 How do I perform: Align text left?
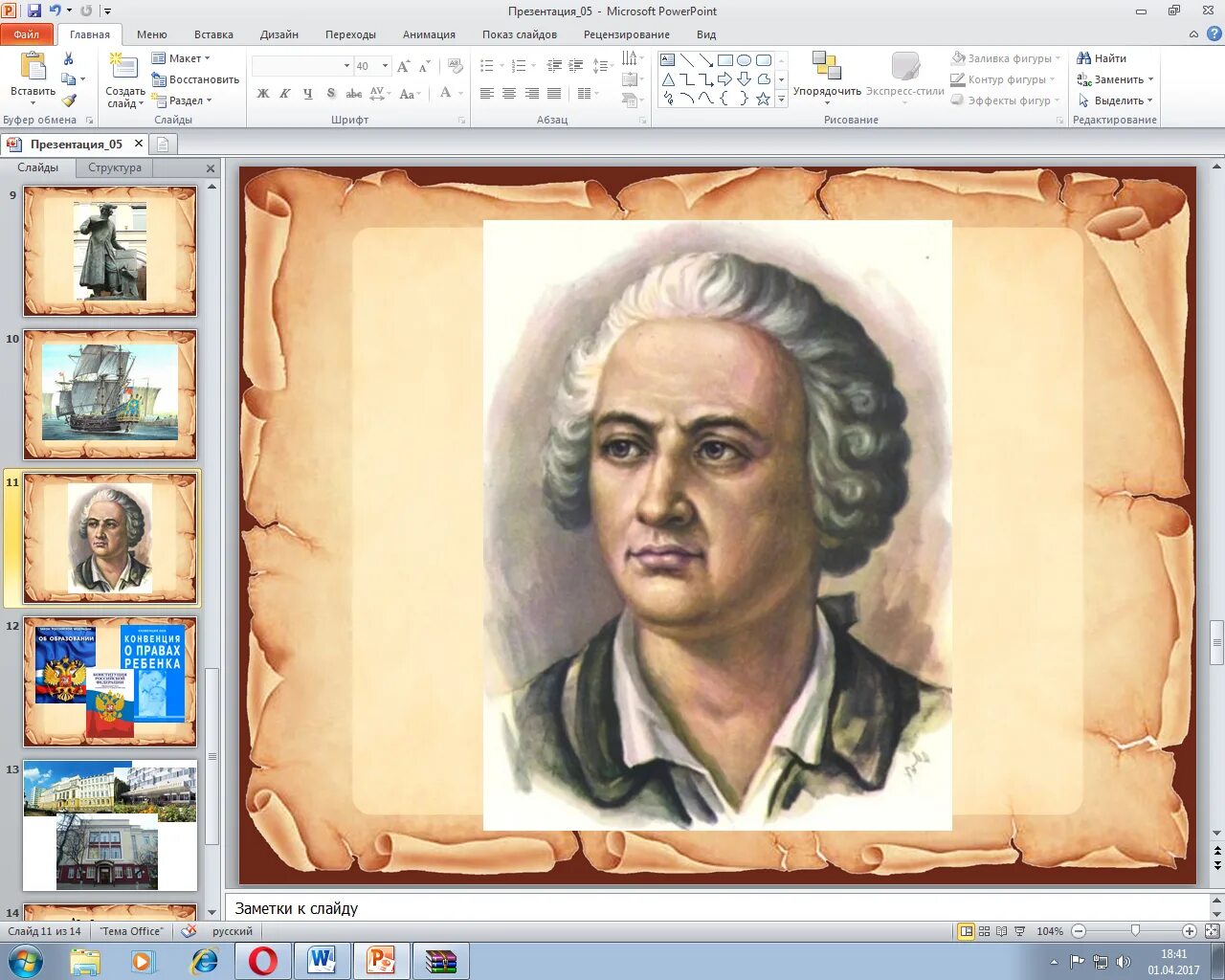(x=487, y=93)
